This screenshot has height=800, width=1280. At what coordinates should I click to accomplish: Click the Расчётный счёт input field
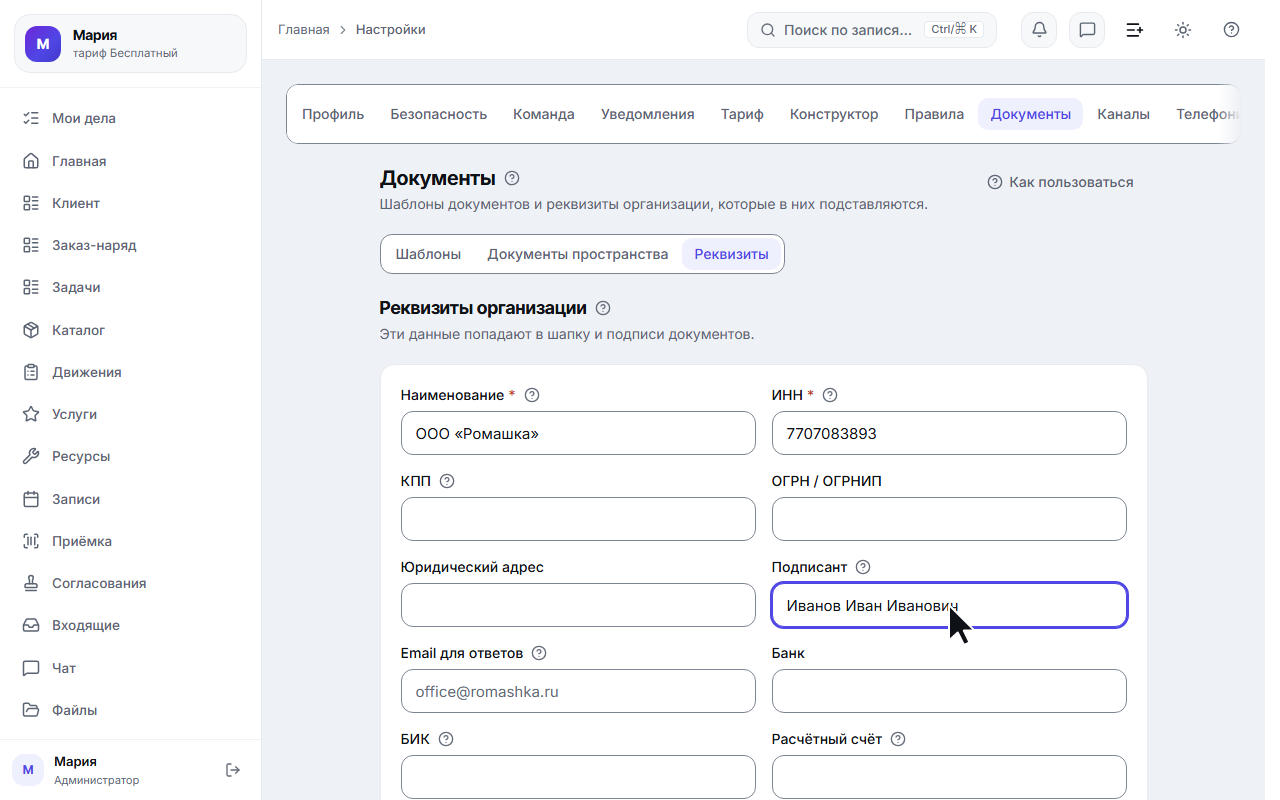(x=949, y=777)
